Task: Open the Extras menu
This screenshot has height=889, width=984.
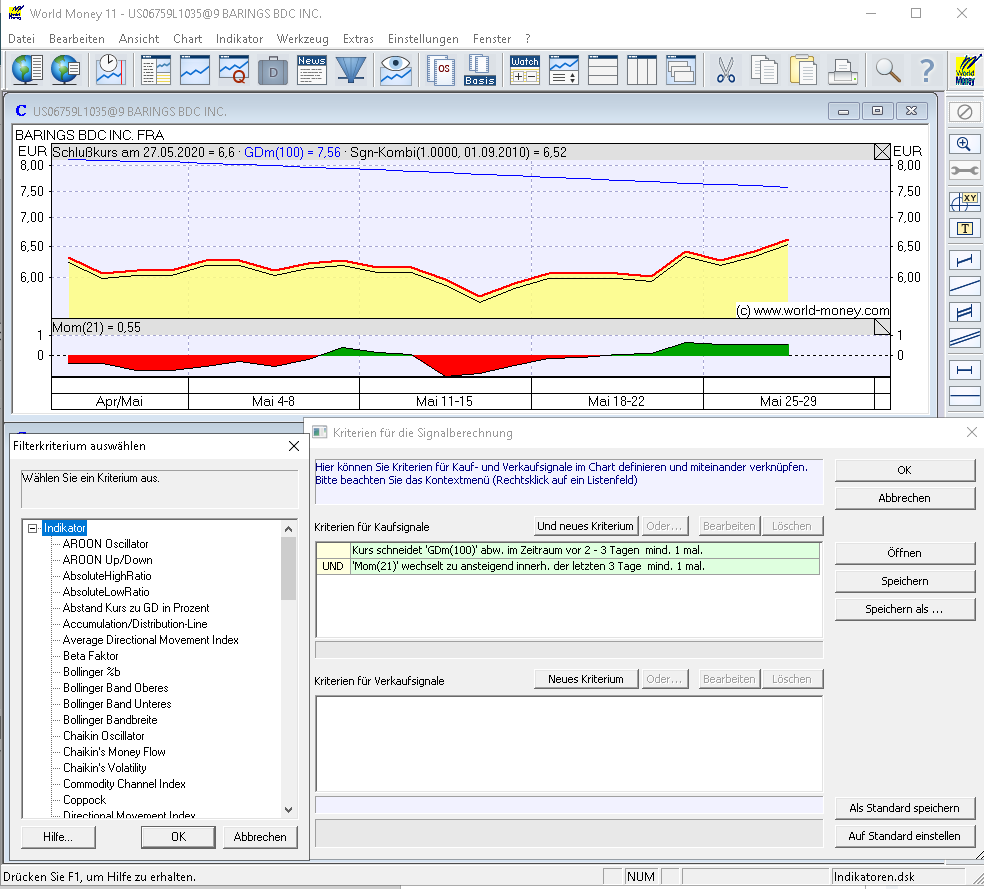Action: pyautogui.click(x=358, y=39)
